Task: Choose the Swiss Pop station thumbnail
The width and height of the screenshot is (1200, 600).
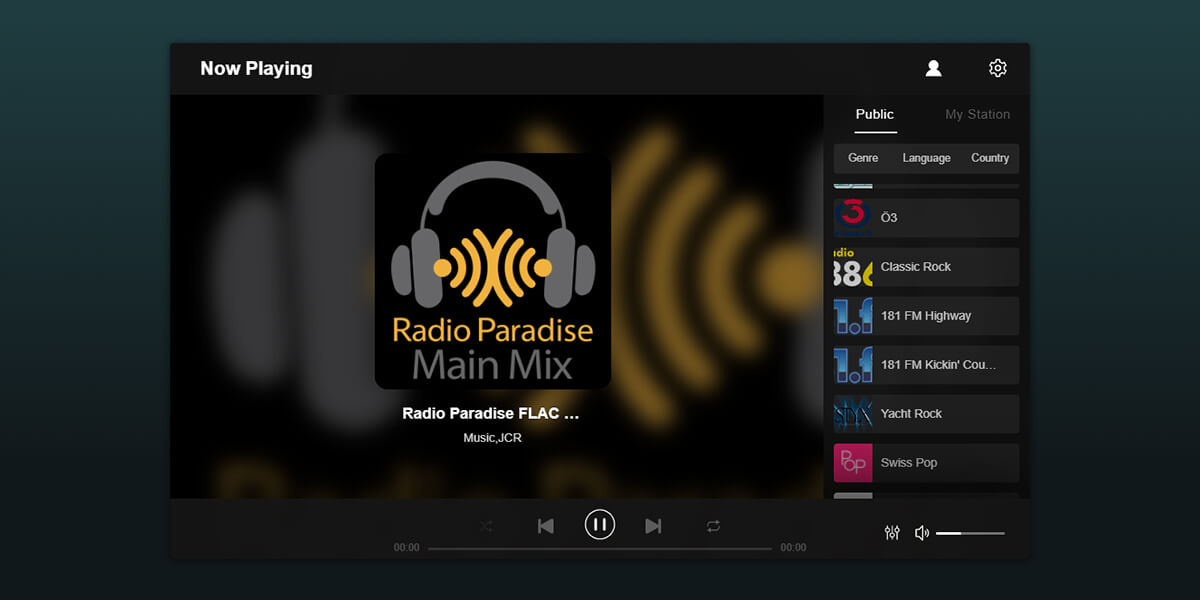Action: coord(853,463)
